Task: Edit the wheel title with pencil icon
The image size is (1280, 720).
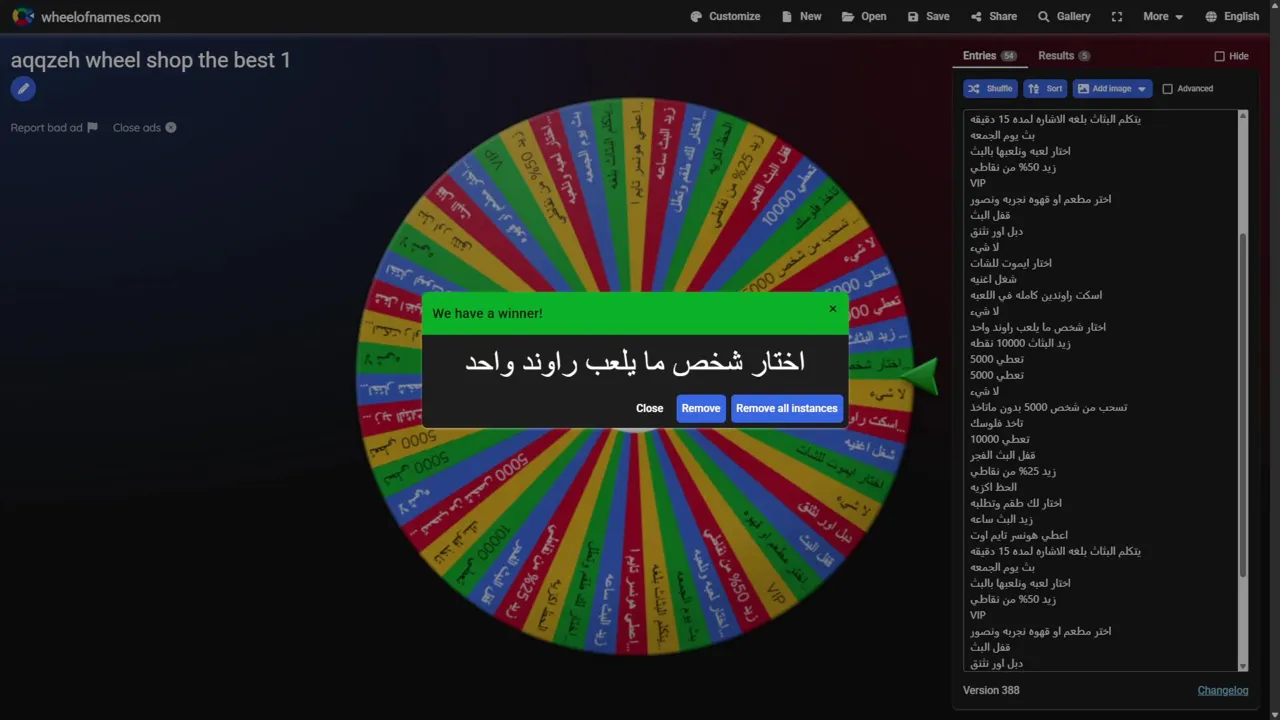Action: coord(23,89)
